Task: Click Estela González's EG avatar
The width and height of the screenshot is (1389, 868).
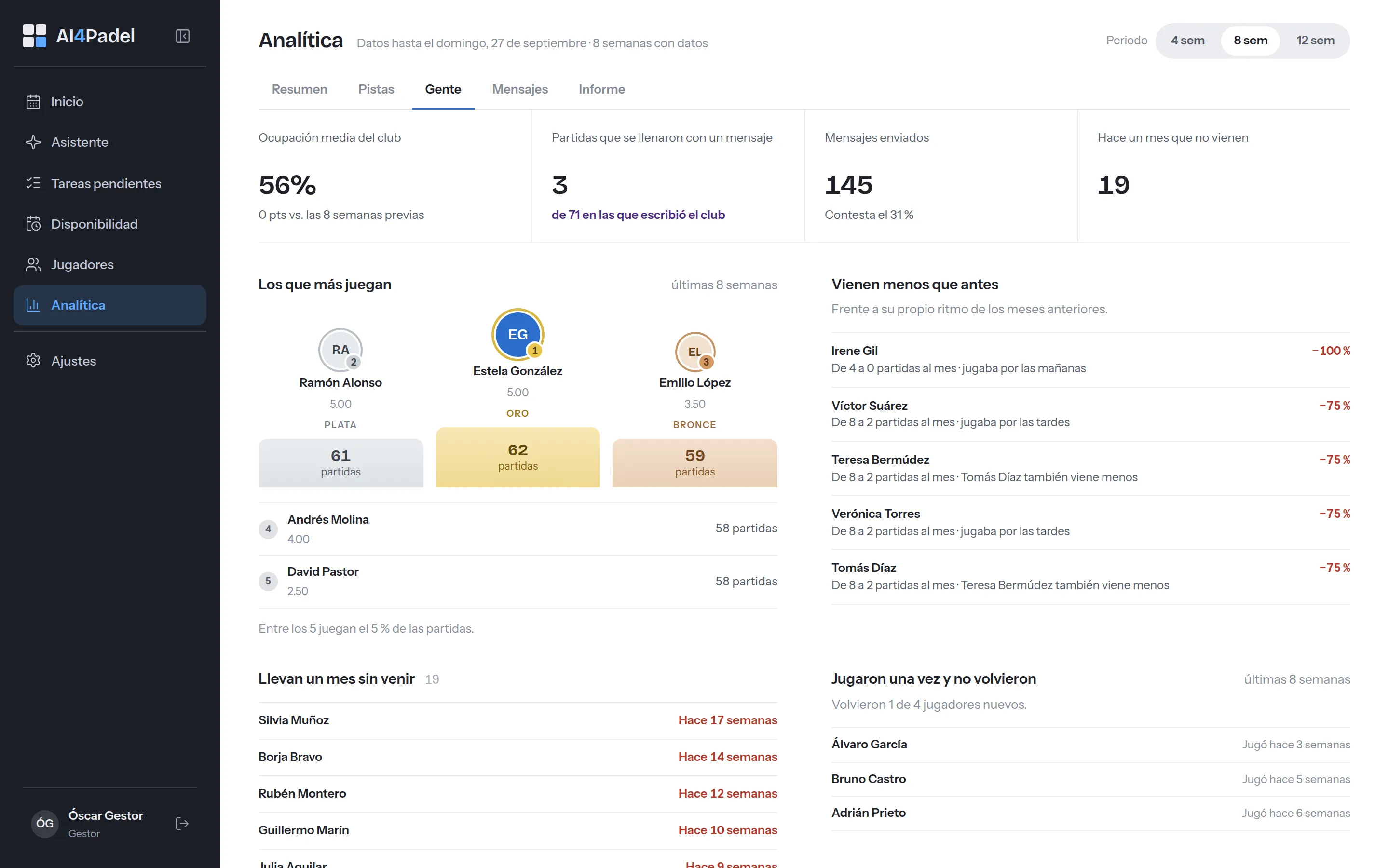Action: click(517, 335)
